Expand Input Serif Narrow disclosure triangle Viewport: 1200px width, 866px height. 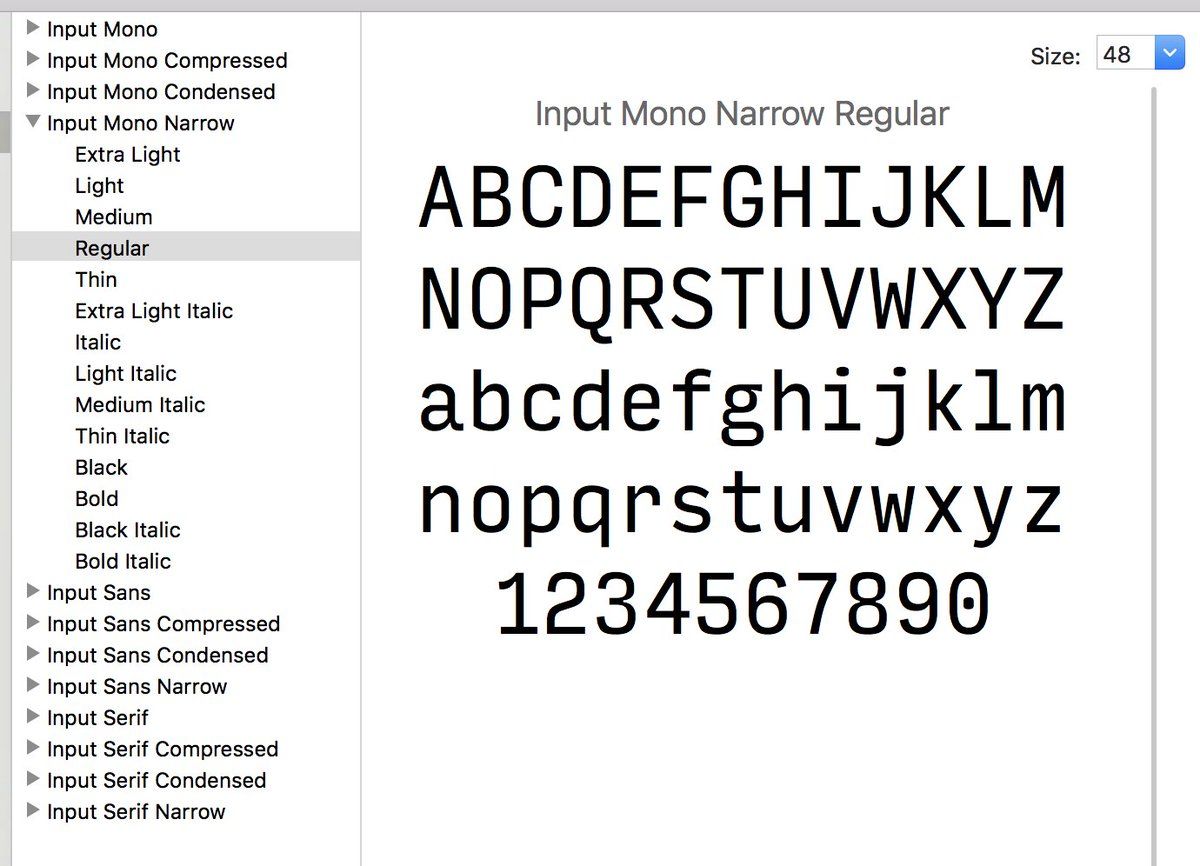[33, 811]
